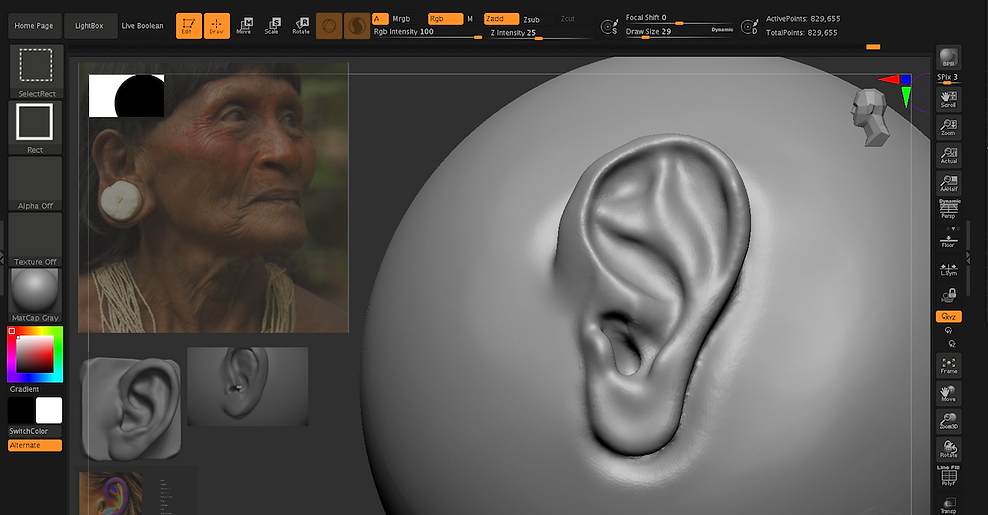Click the old woman reference photo

(214, 197)
